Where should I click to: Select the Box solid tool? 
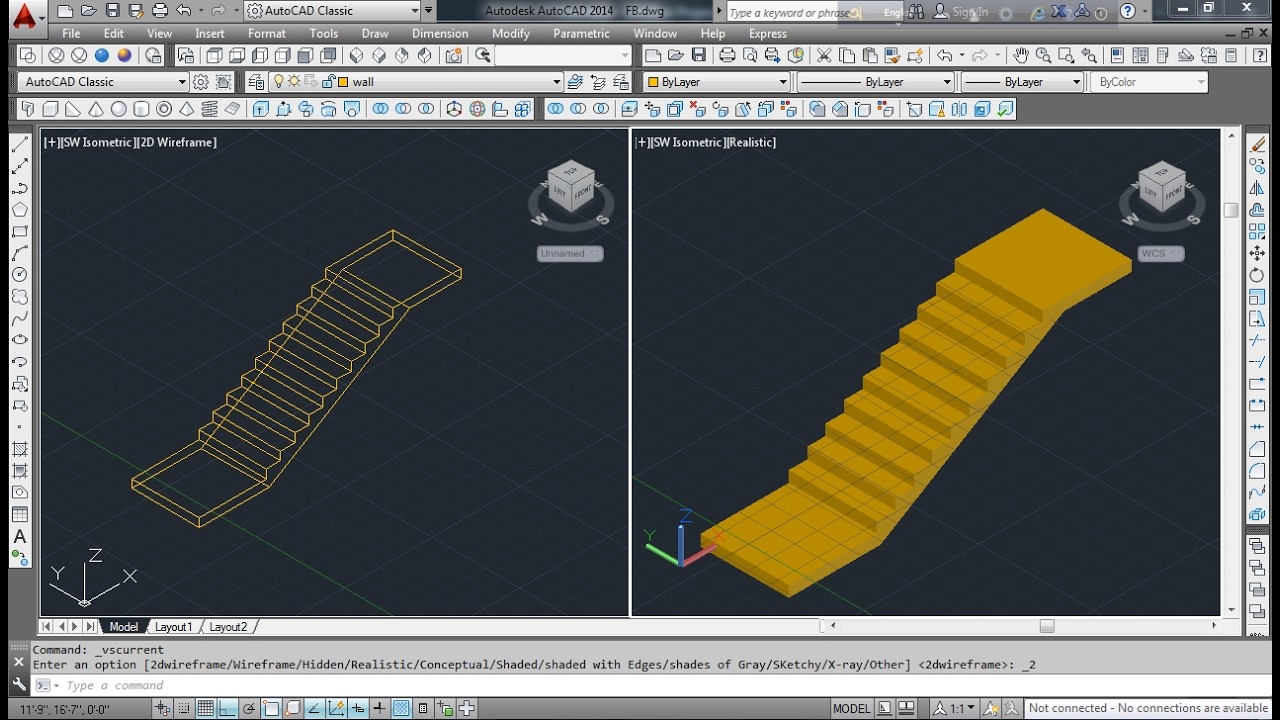pyautogui.click(x=50, y=109)
